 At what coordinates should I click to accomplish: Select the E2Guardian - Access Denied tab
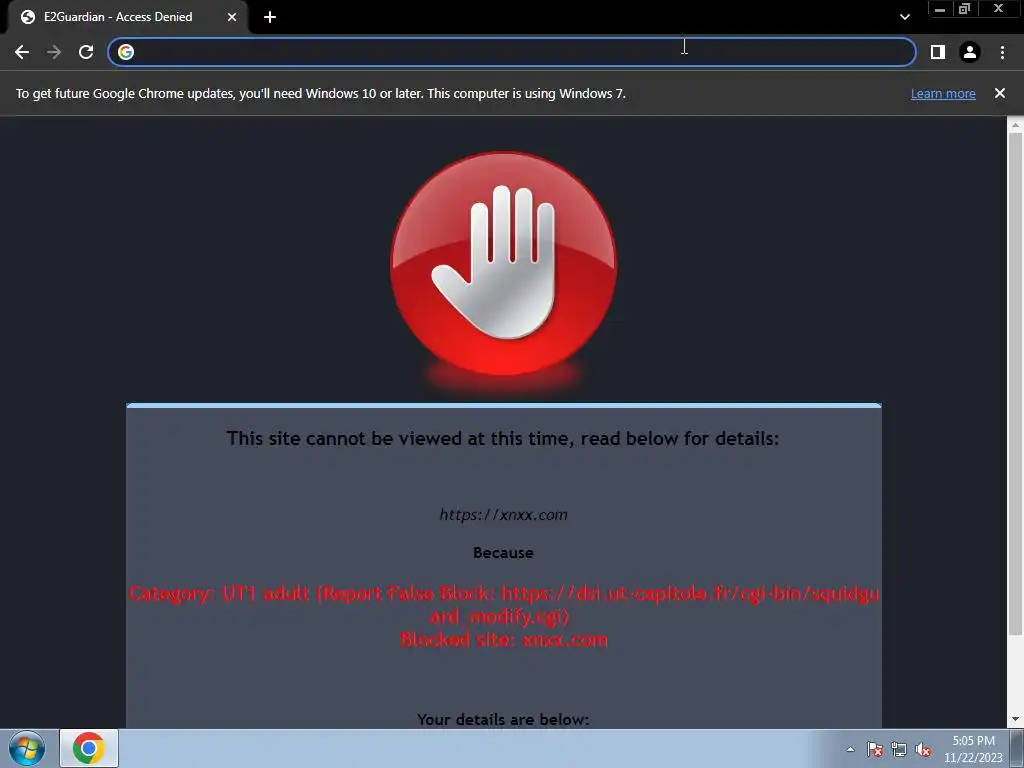coord(128,17)
